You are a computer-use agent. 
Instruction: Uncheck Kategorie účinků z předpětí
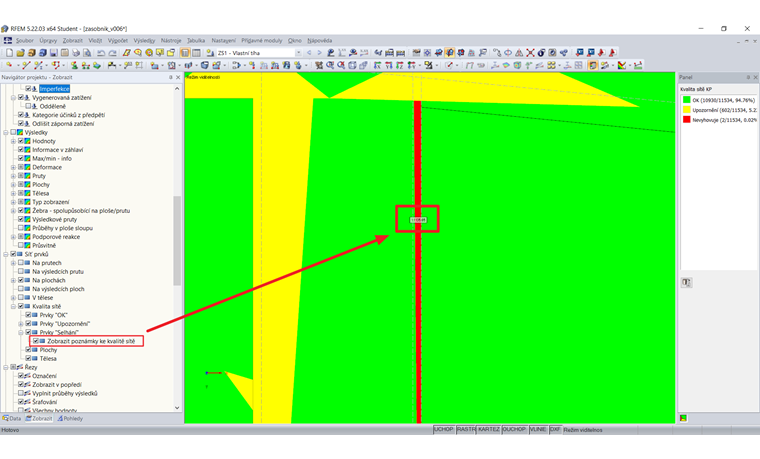[21, 115]
